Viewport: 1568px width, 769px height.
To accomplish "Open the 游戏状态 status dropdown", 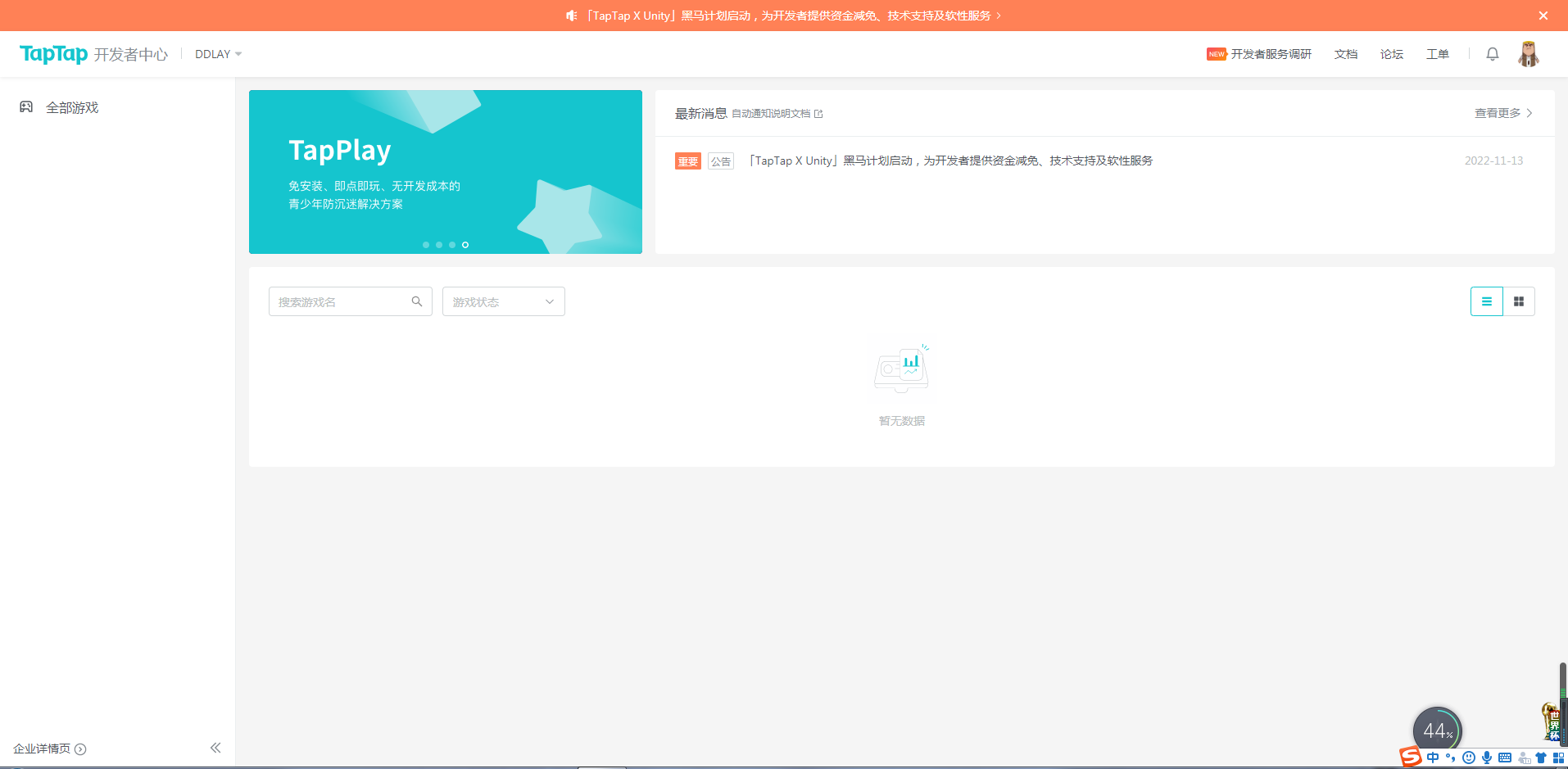I will tap(504, 301).
